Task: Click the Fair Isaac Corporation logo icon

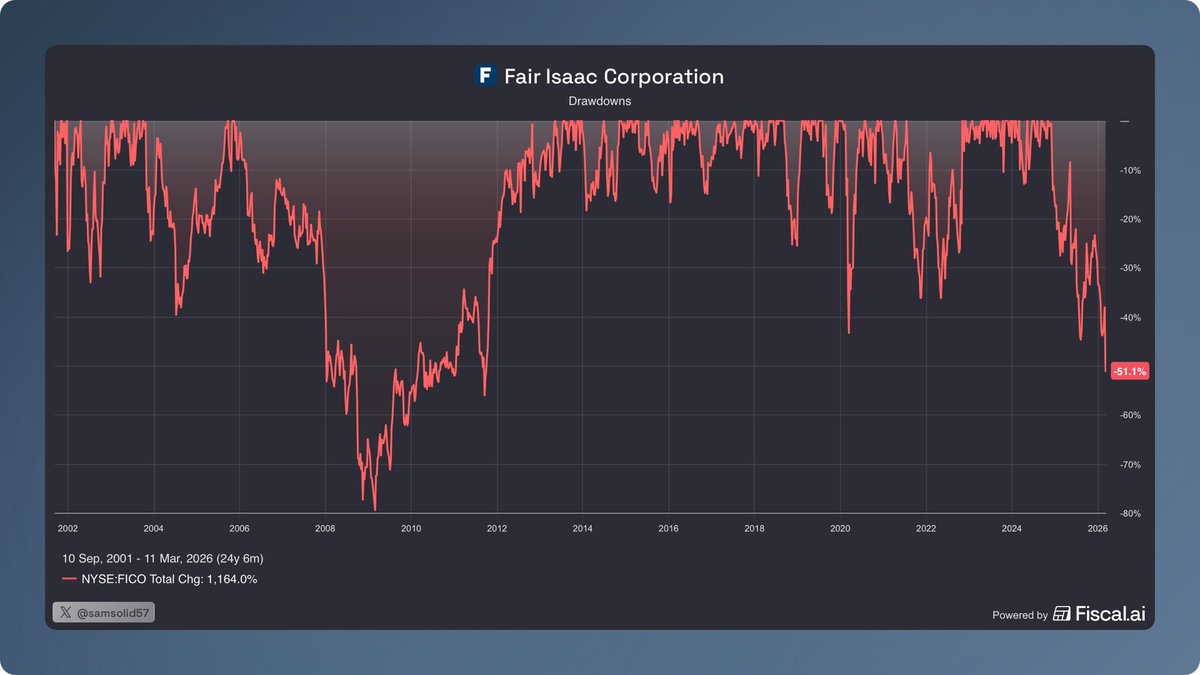Action: pyautogui.click(x=485, y=76)
